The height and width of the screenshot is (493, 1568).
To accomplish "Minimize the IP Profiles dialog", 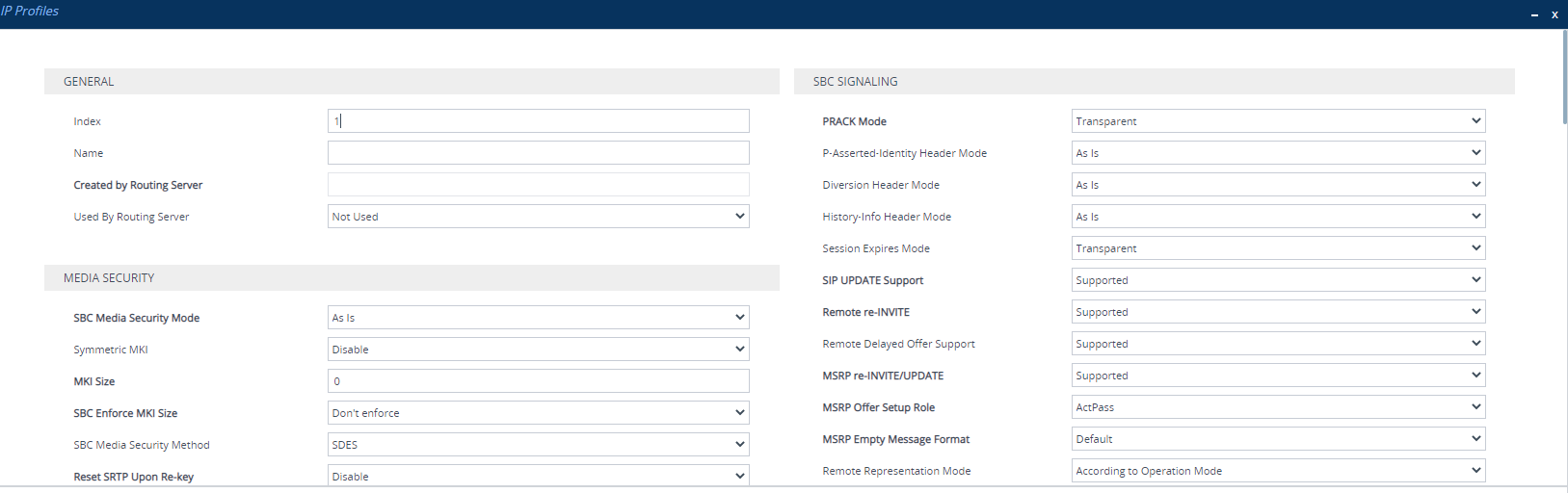I will 1534,14.
